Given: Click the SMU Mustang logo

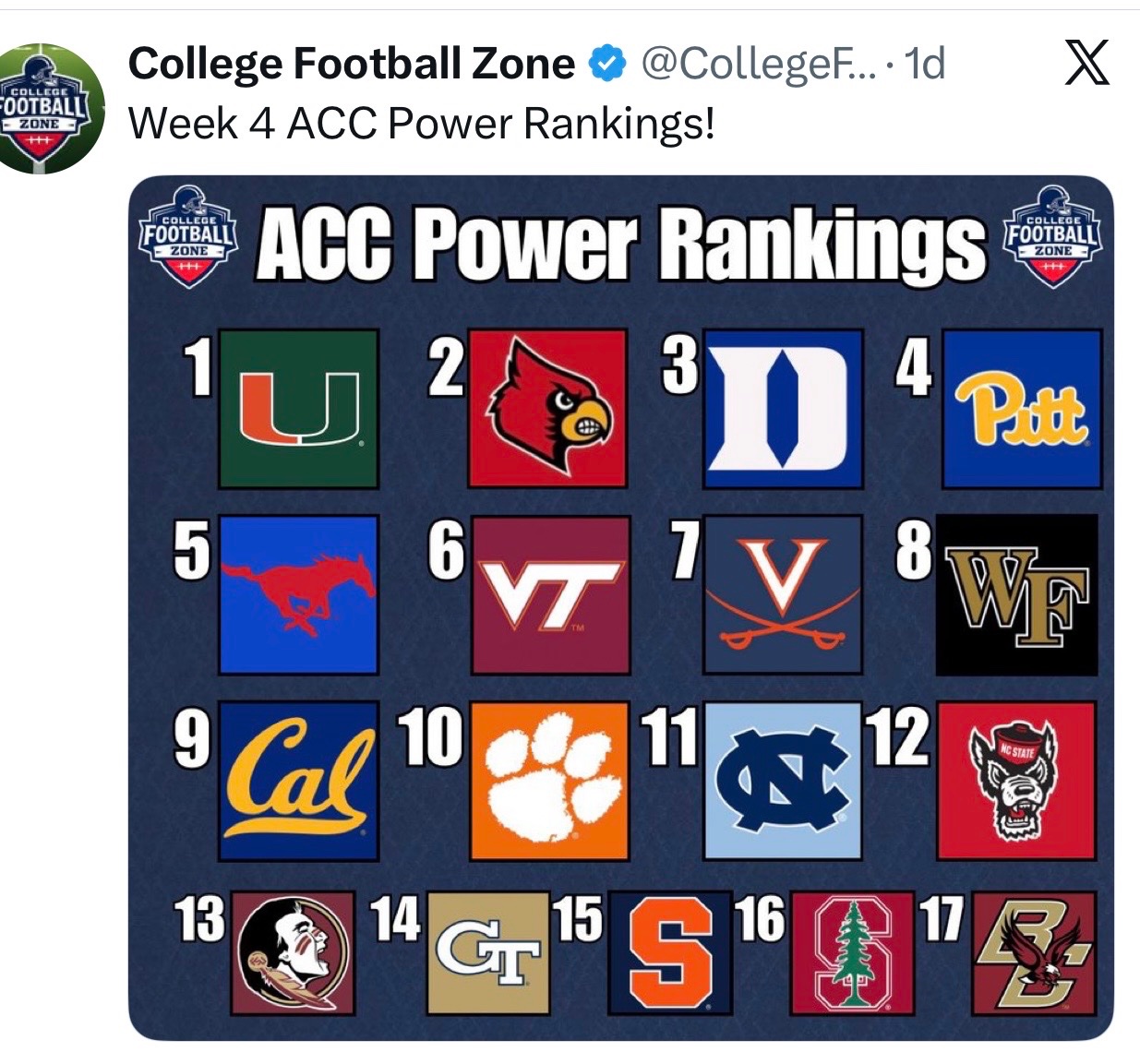Looking at the screenshot, I should (299, 594).
